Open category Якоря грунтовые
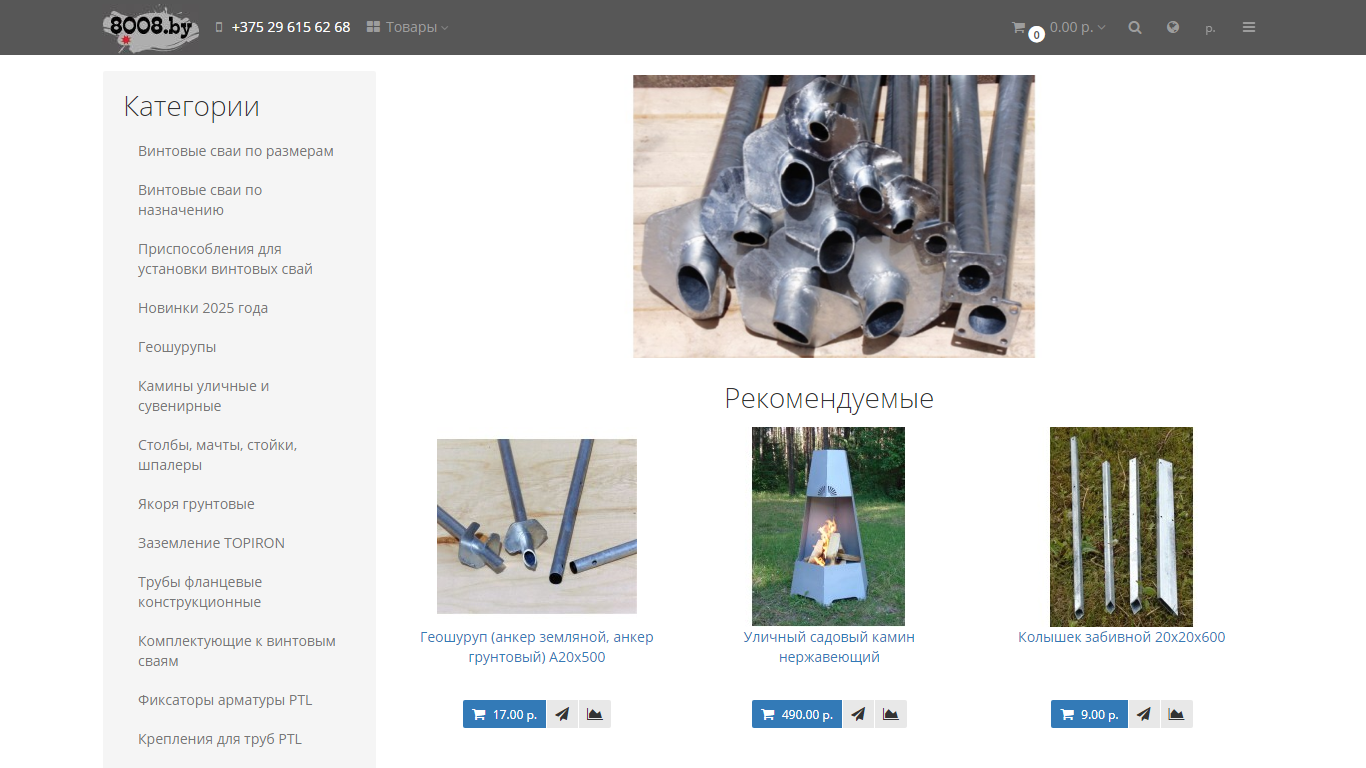This screenshot has height=768, width=1366. click(196, 504)
